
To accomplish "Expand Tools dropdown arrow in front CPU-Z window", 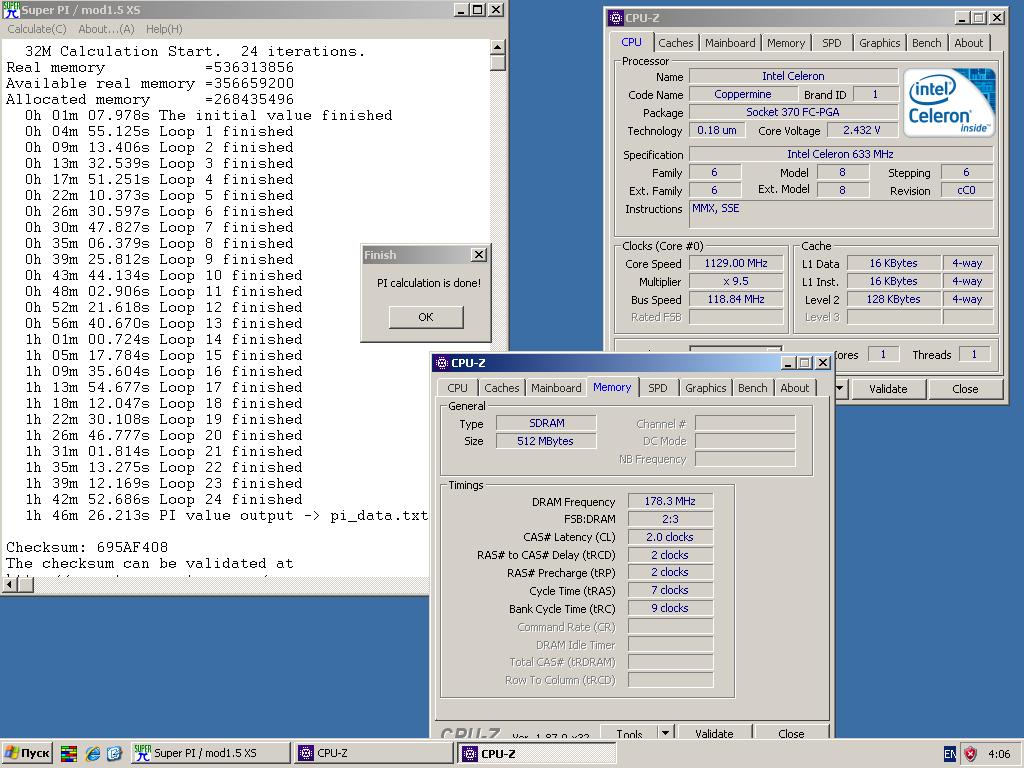I will tap(665, 733).
